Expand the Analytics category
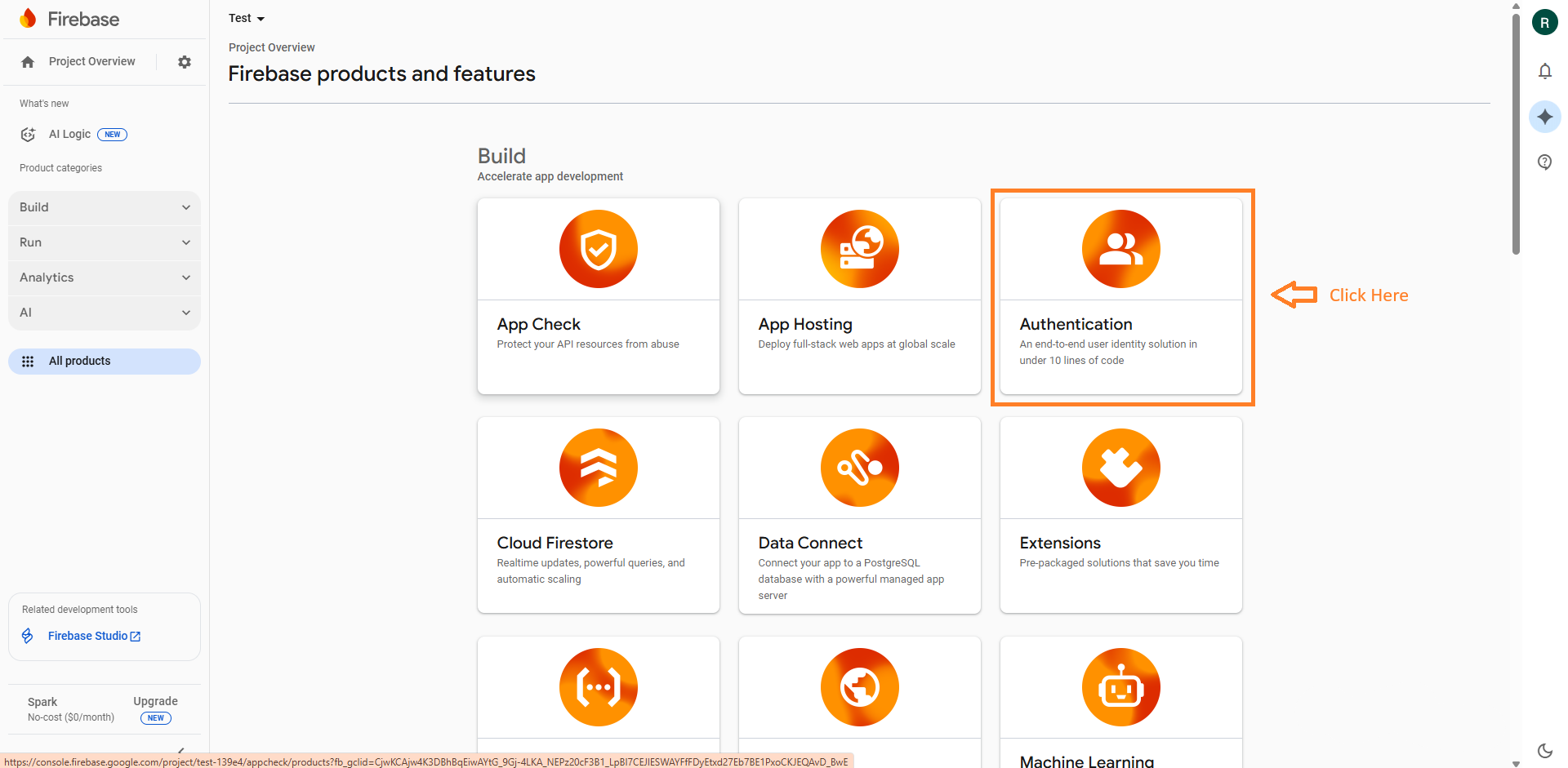1568x768 pixels. pyautogui.click(x=105, y=277)
